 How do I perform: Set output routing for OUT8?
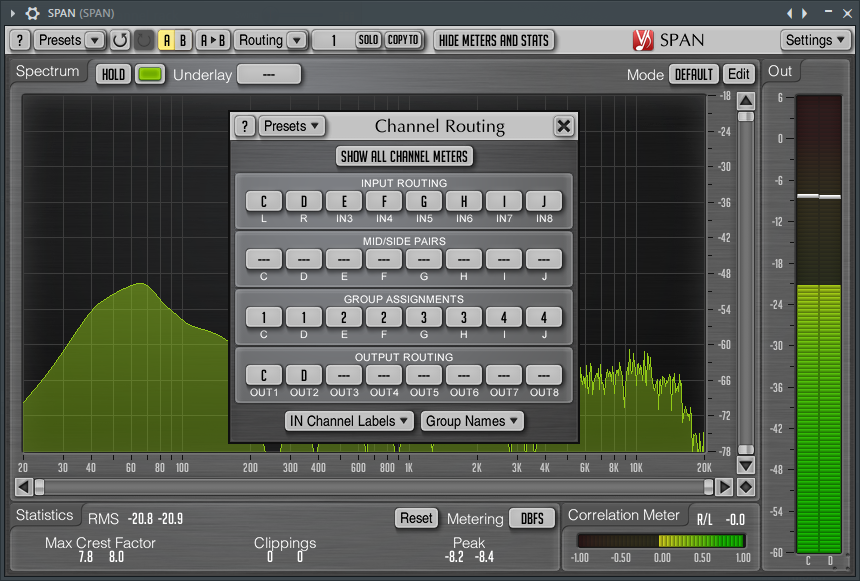(544, 375)
